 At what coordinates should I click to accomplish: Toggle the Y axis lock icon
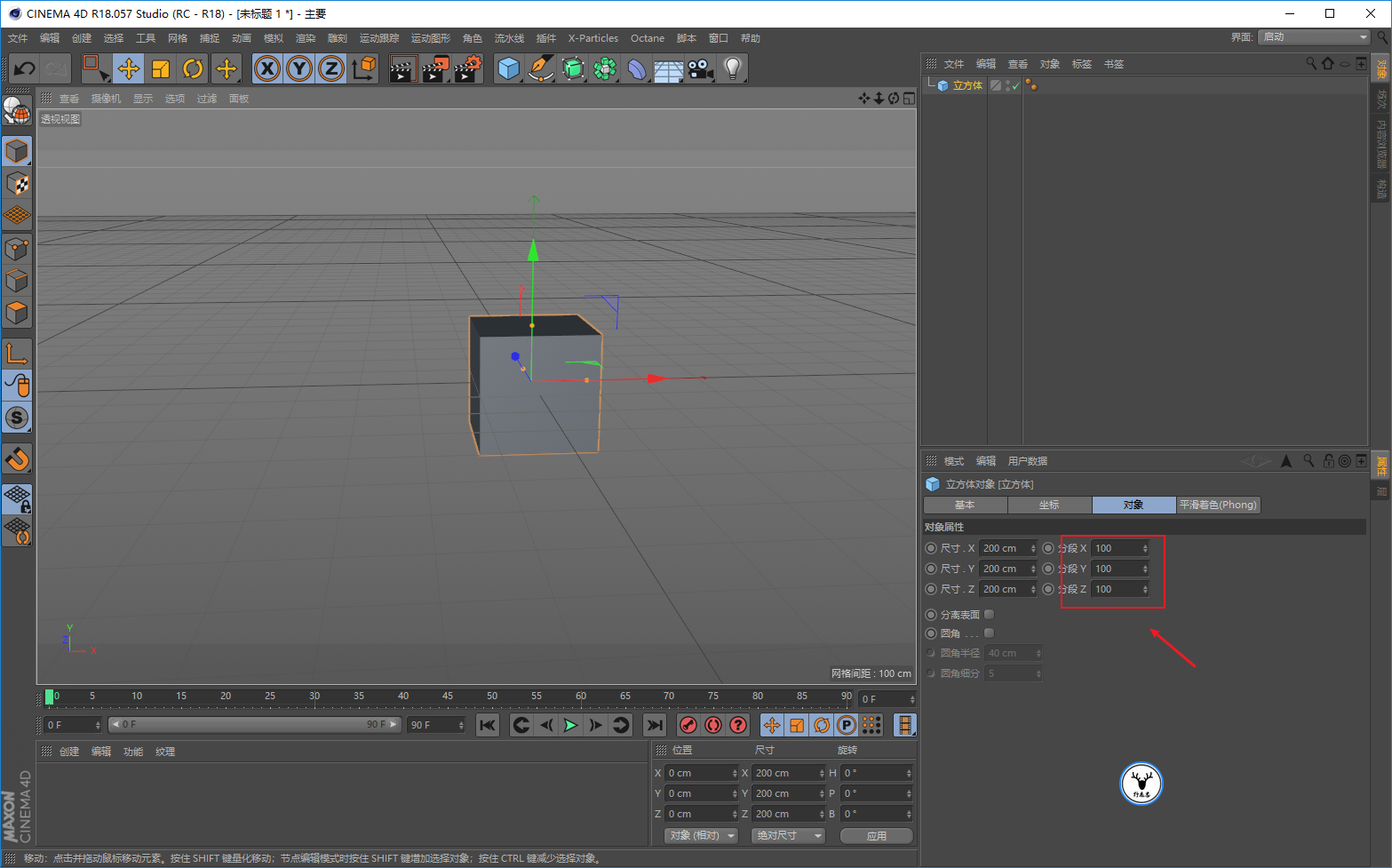tap(299, 68)
